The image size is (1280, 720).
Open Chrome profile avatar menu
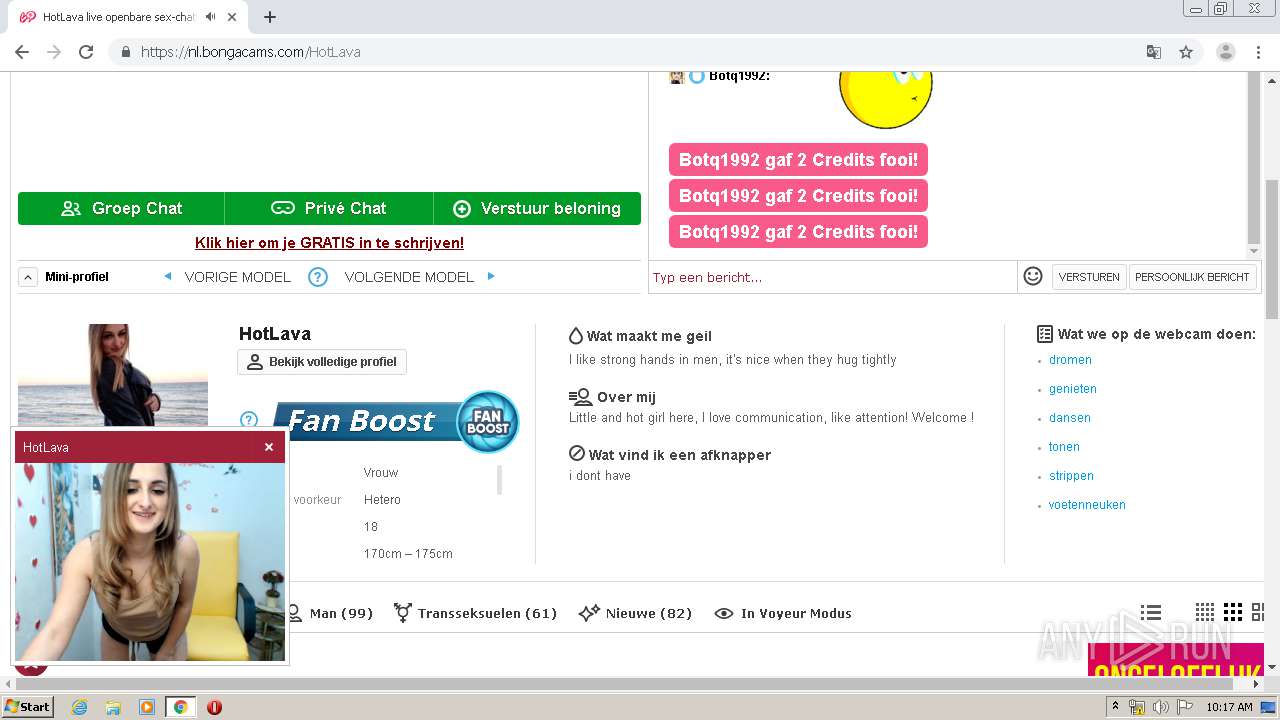1226,52
